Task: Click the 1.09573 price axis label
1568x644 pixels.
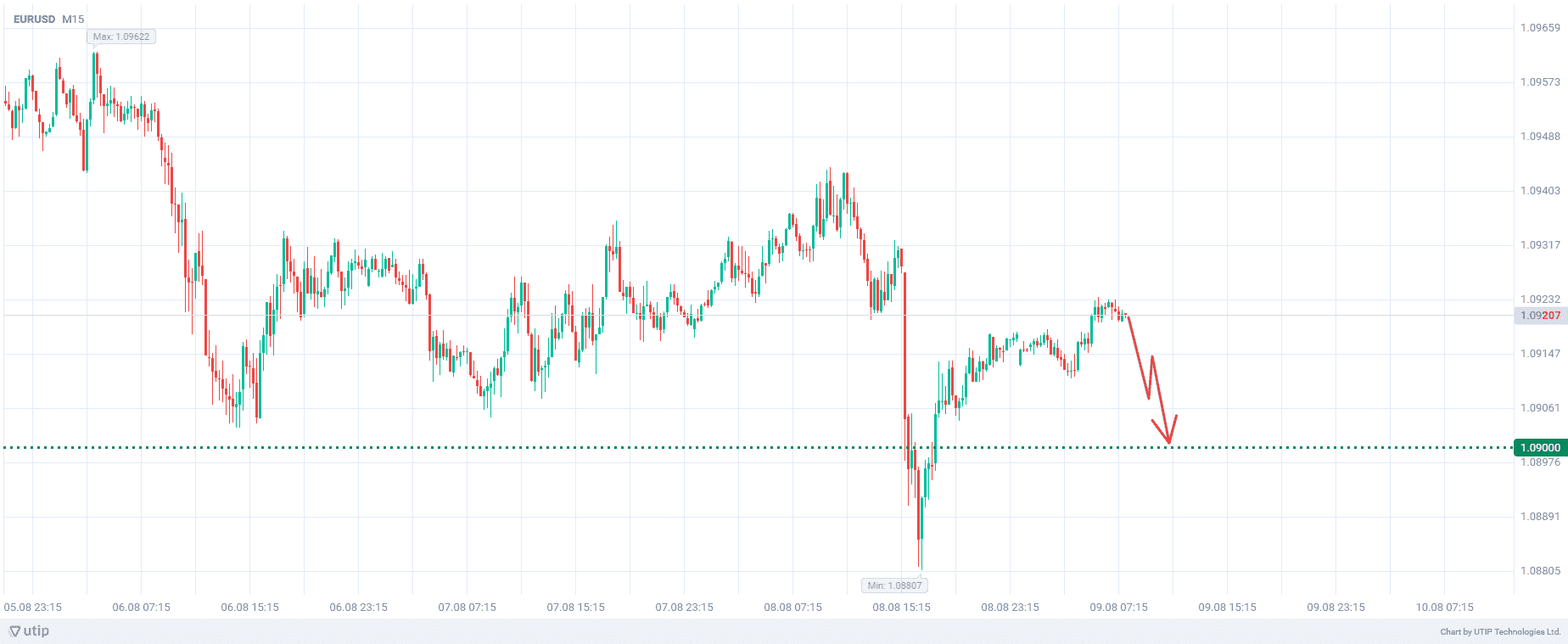Action: (x=1540, y=81)
